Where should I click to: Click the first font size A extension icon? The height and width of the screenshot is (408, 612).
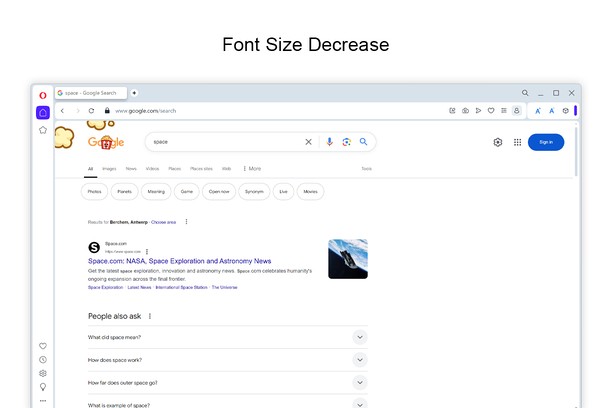(538, 111)
